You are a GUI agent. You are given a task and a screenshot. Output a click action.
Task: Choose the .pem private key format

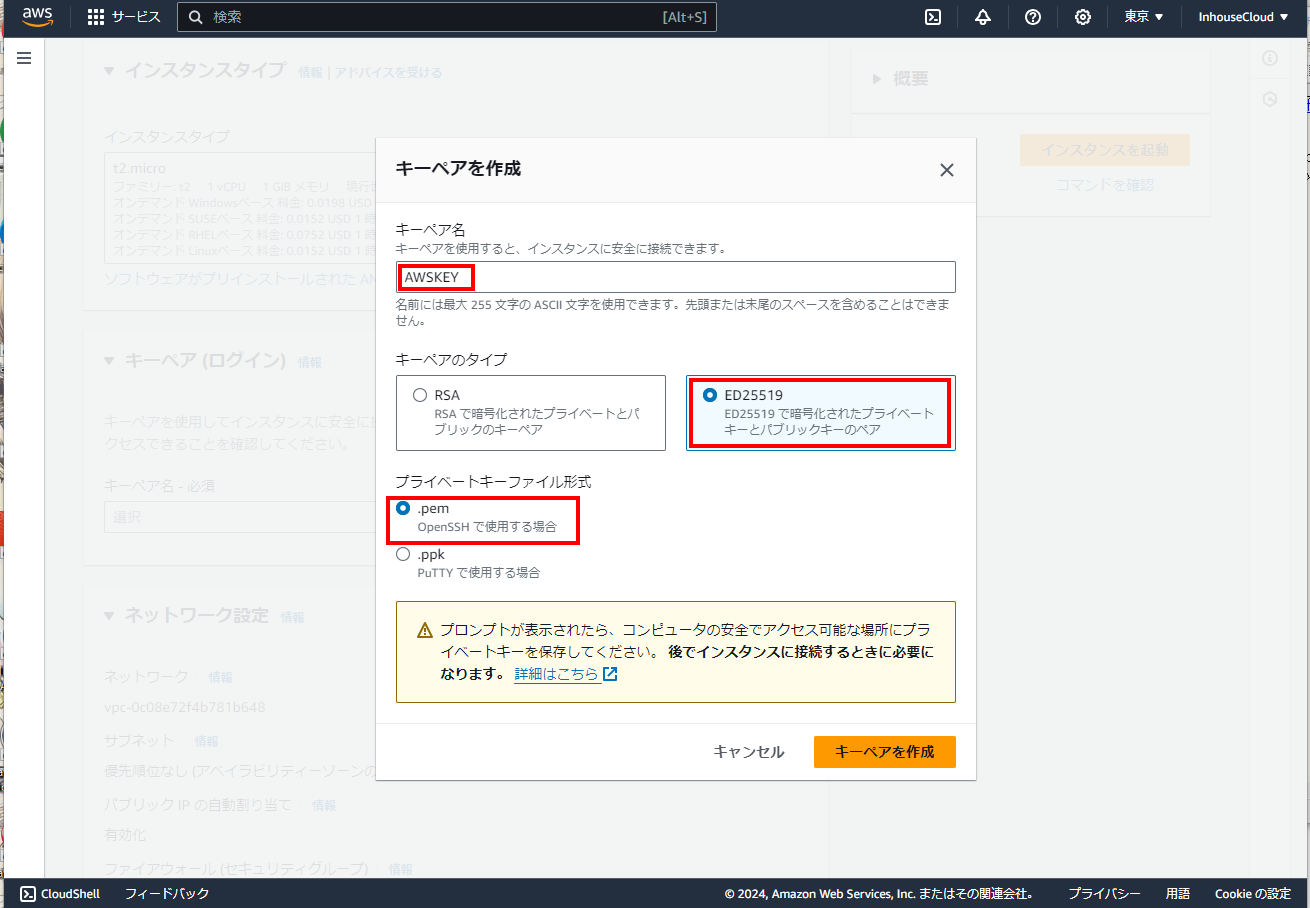click(403, 508)
